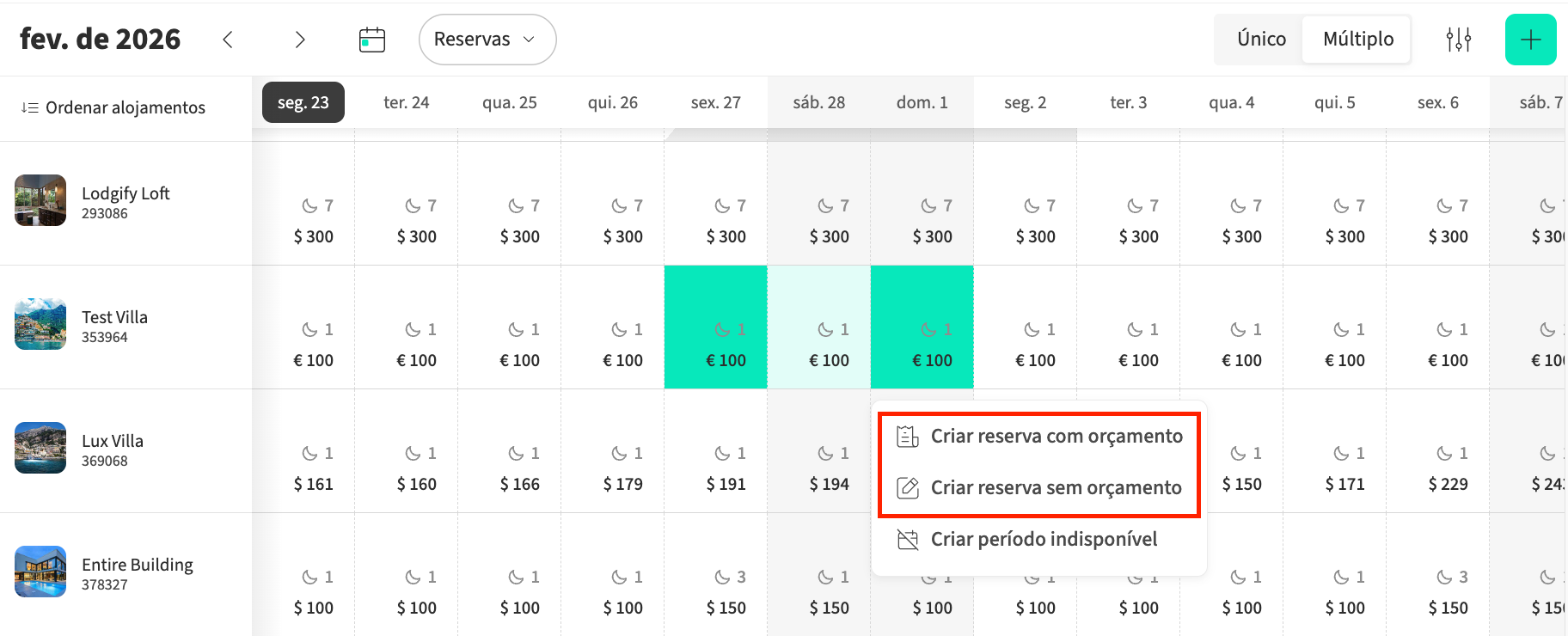This screenshot has width=1568, height=636.
Task: Open Ordenar alojamentos sorting options
Action: coord(125,108)
